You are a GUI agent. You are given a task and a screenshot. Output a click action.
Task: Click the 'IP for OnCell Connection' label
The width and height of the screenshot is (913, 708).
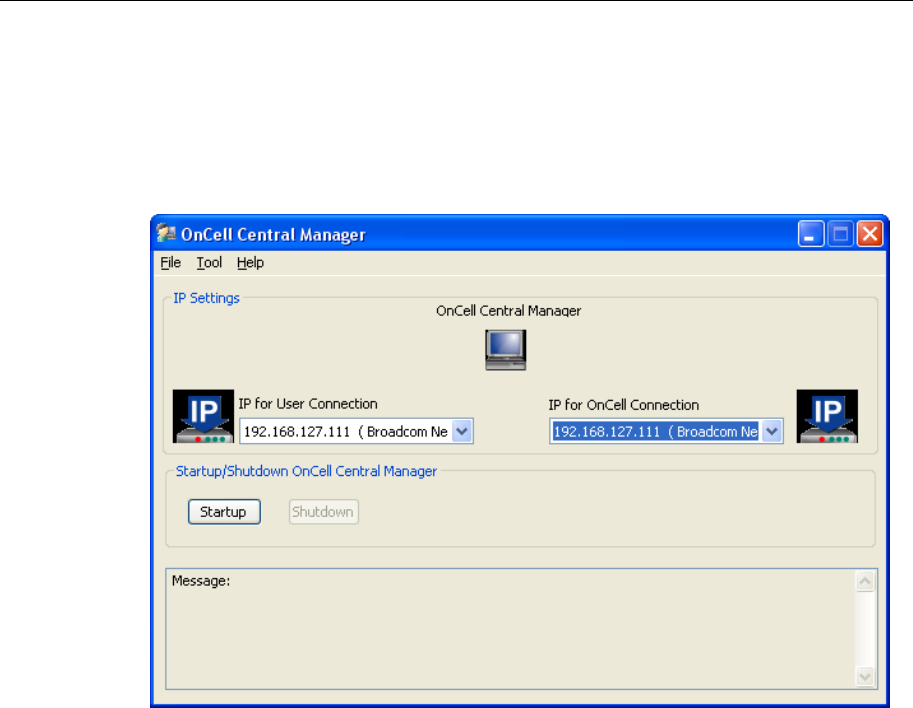pyautogui.click(x=624, y=405)
